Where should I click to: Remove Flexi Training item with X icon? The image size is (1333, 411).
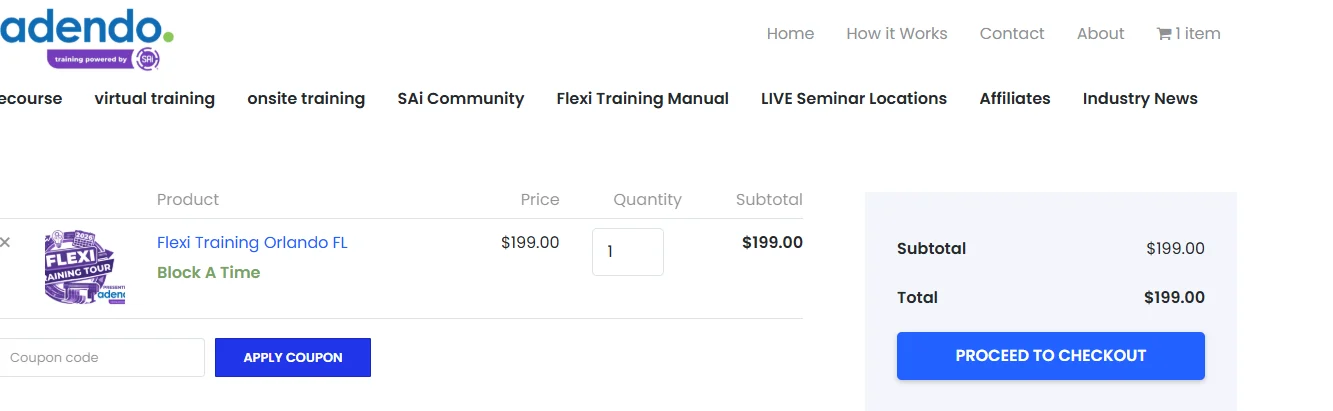click(5, 242)
